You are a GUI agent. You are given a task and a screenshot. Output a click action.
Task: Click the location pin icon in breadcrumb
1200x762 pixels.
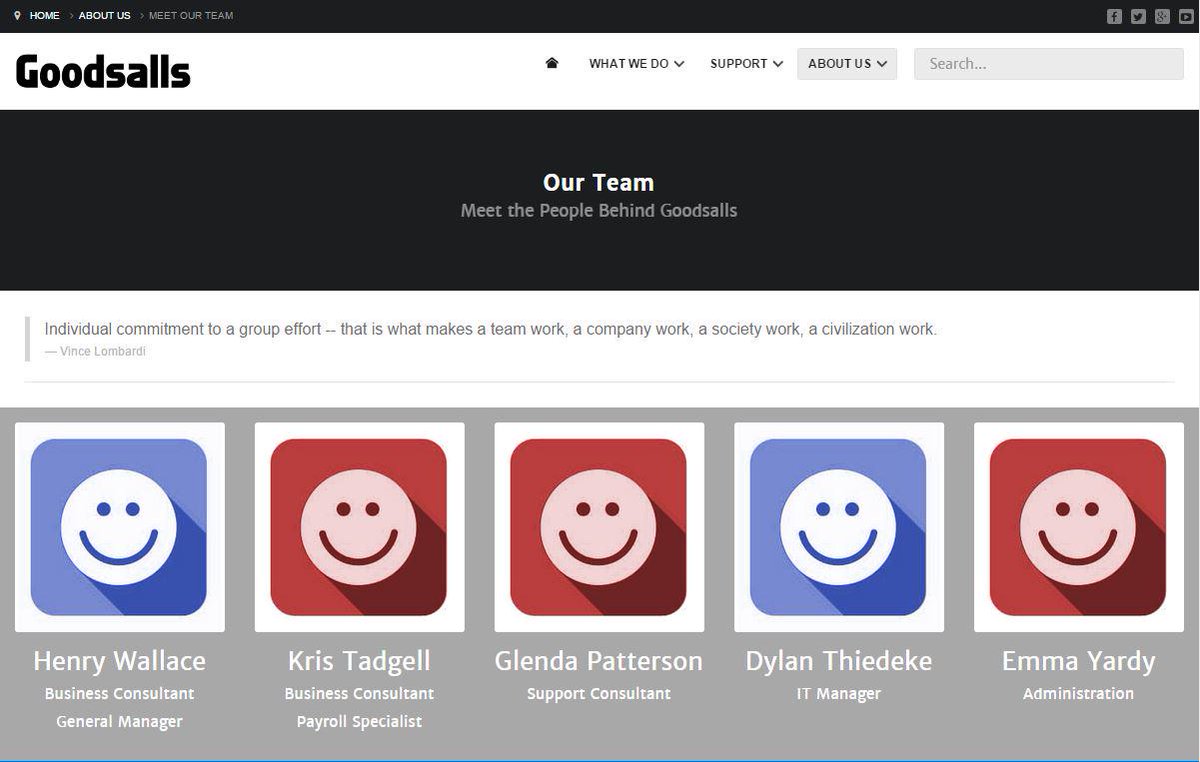pos(17,16)
